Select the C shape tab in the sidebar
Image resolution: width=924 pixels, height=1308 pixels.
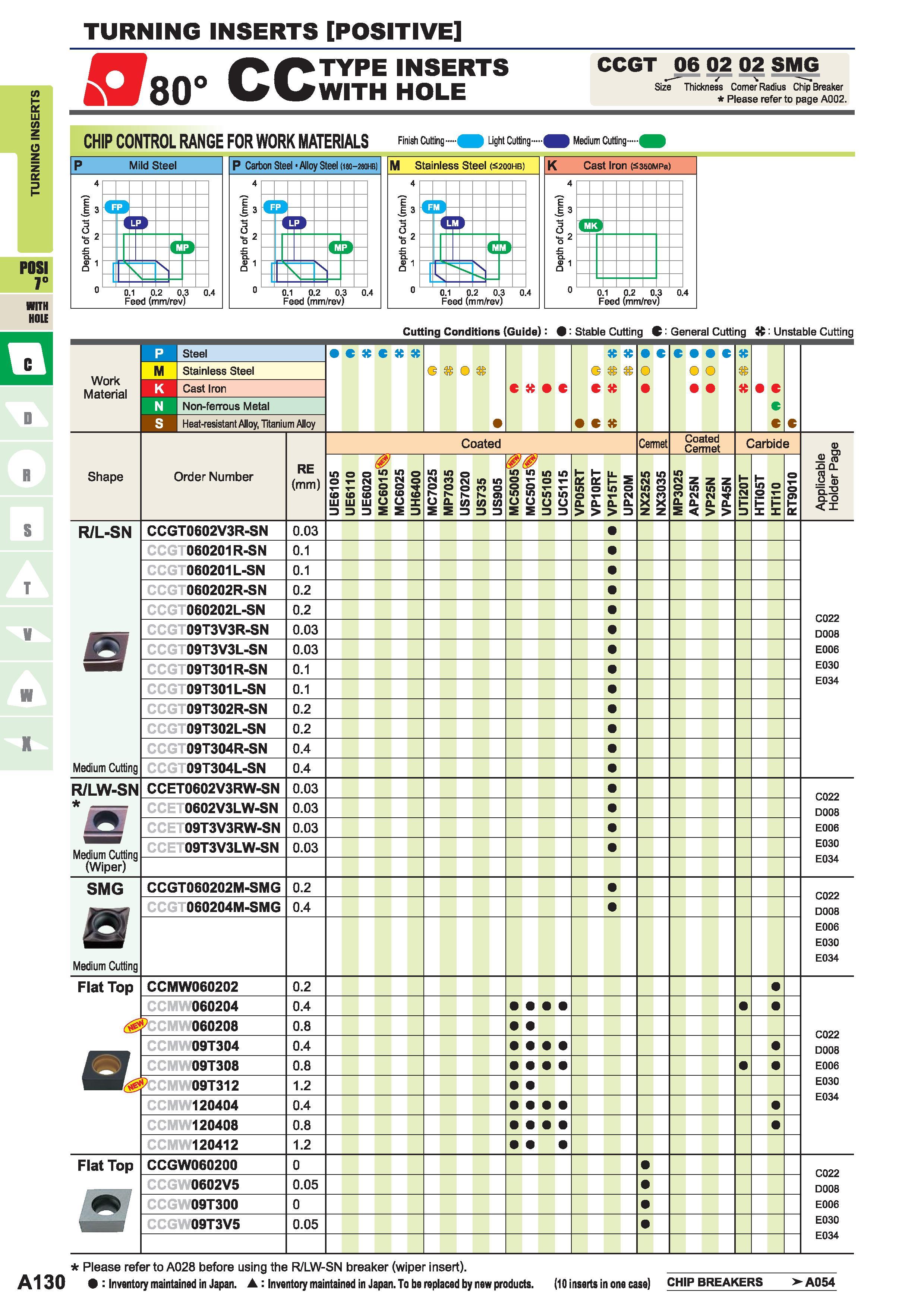click(x=27, y=358)
